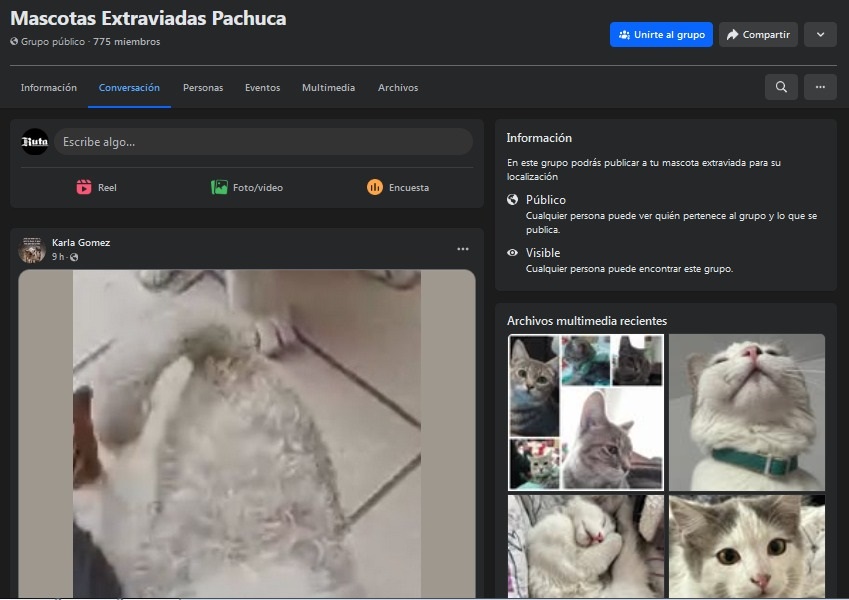
Task: Click the Público globe icon in Información
Action: pos(512,200)
